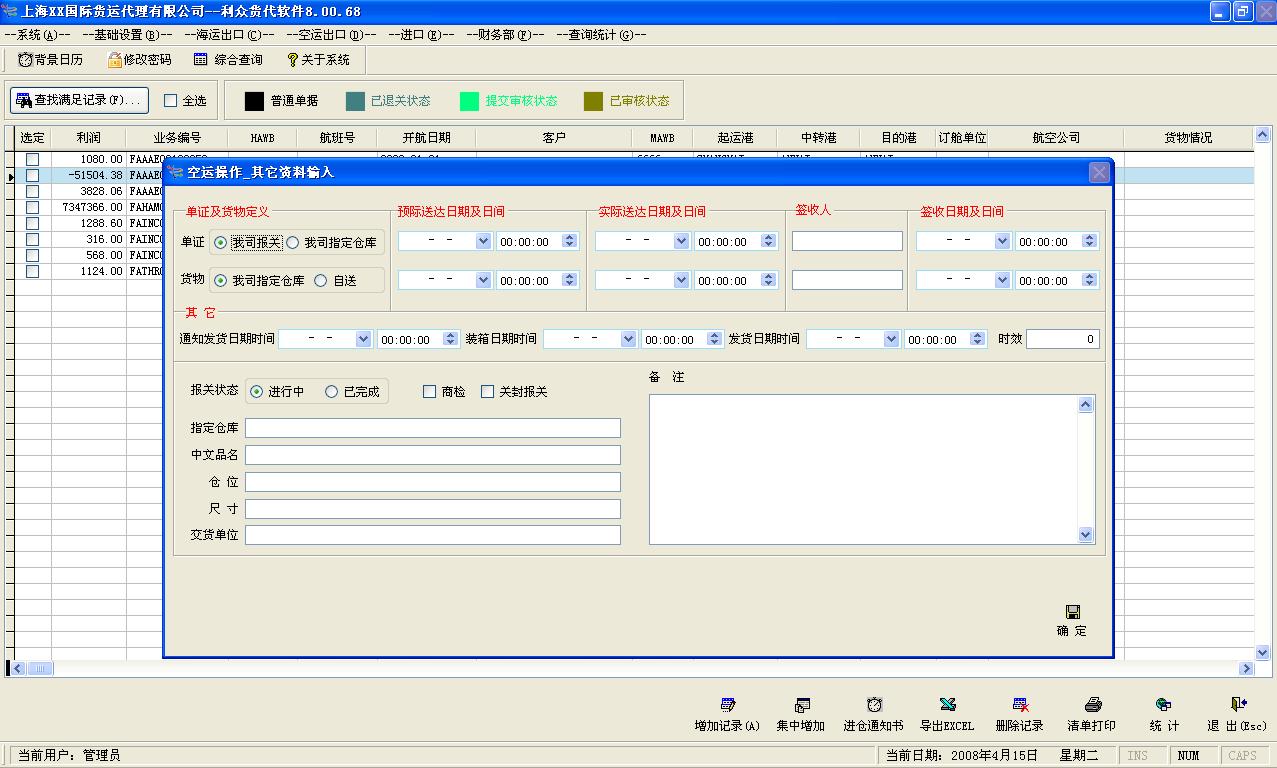Click into the 备注 text area
The image size is (1277, 768).
pos(863,469)
